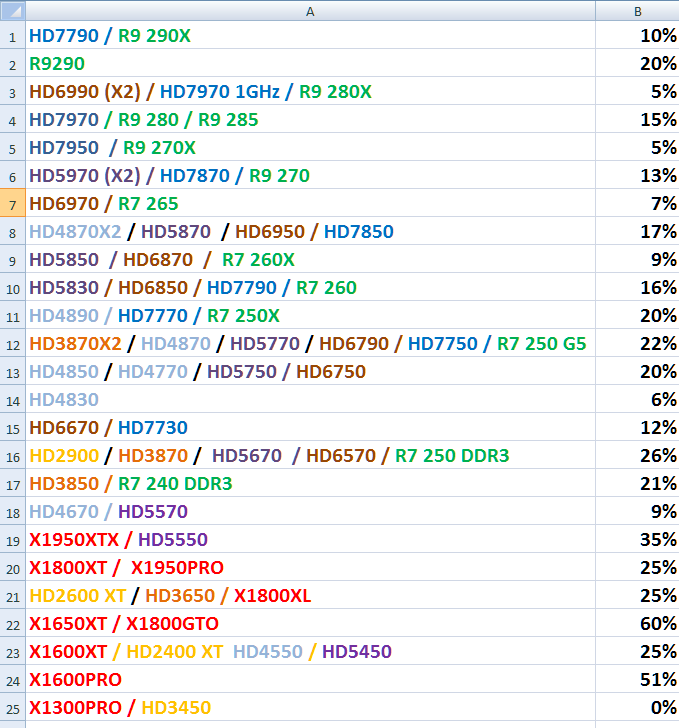Click cell starting with HD3870X2
This screenshot has height=728, width=679.
pyautogui.click(x=310, y=344)
